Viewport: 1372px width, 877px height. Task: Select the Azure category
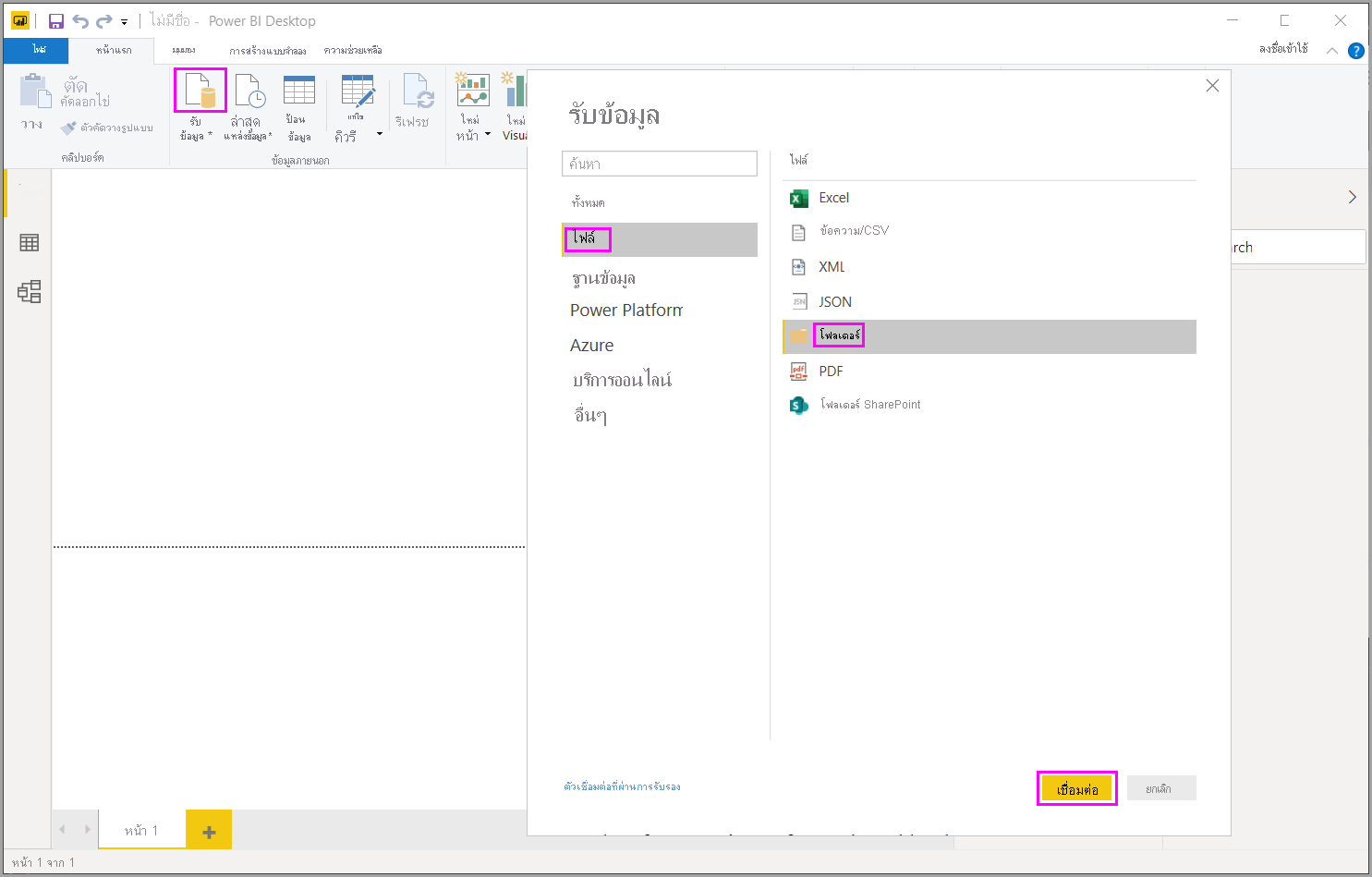tap(591, 345)
